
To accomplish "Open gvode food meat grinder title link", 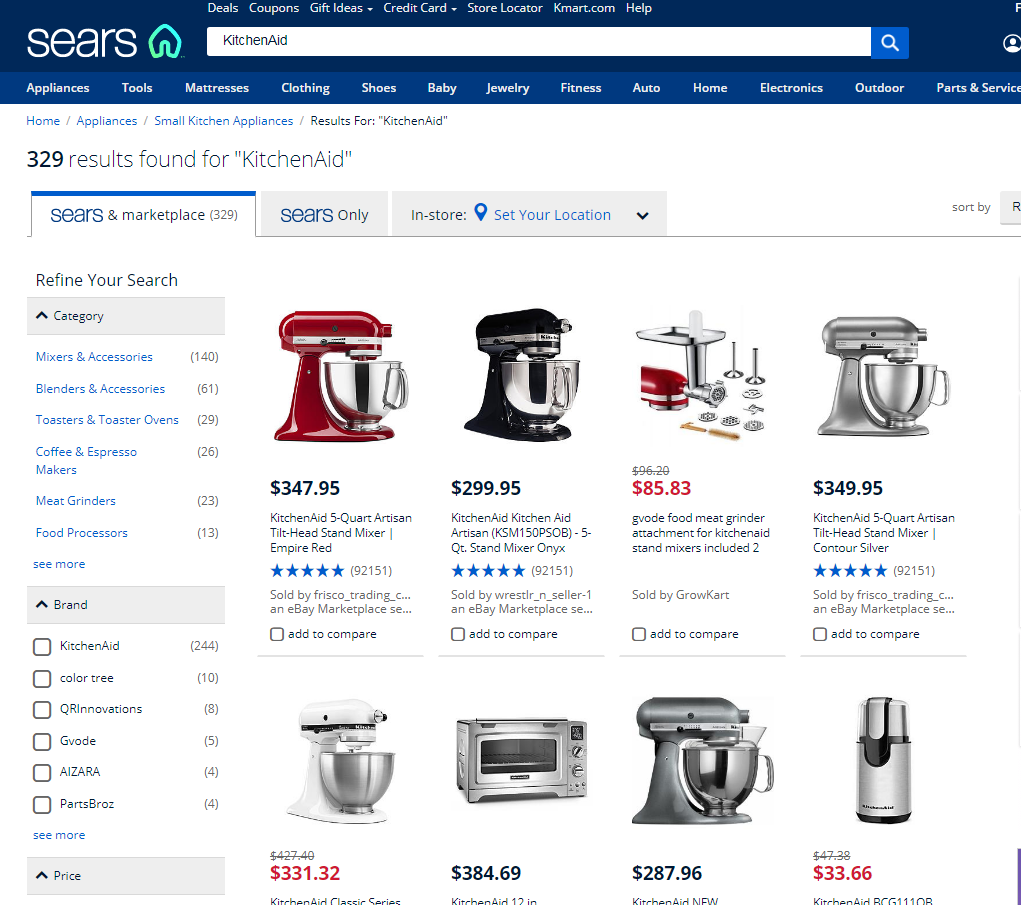I will click(701, 533).
